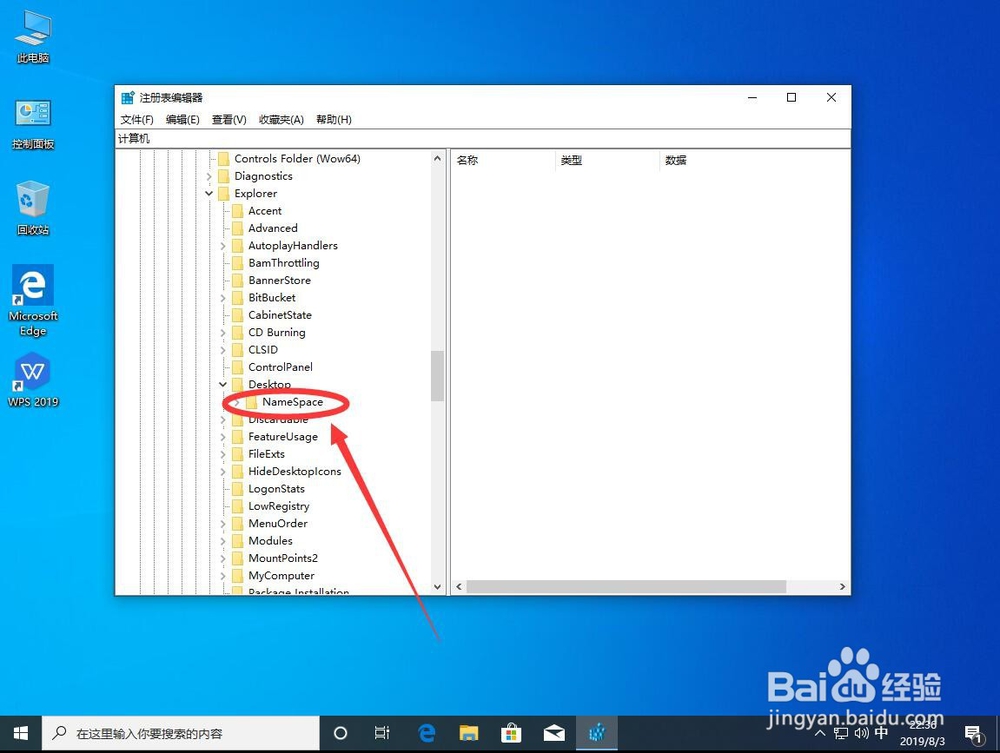This screenshot has width=1000, height=753.
Task: Expand the AutoplayHandlers key
Action: [223, 245]
